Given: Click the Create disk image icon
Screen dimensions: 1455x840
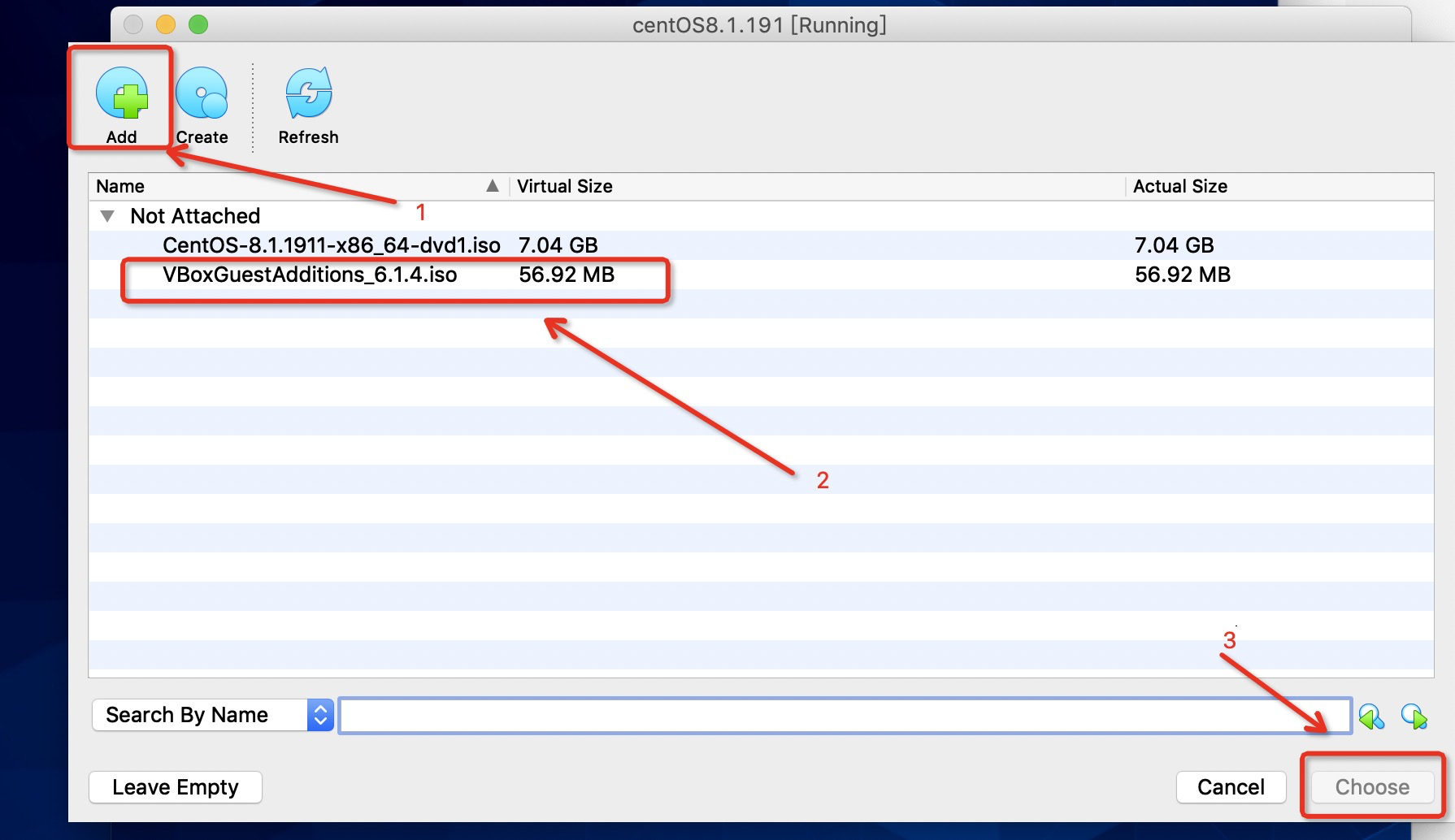Looking at the screenshot, I should (202, 93).
